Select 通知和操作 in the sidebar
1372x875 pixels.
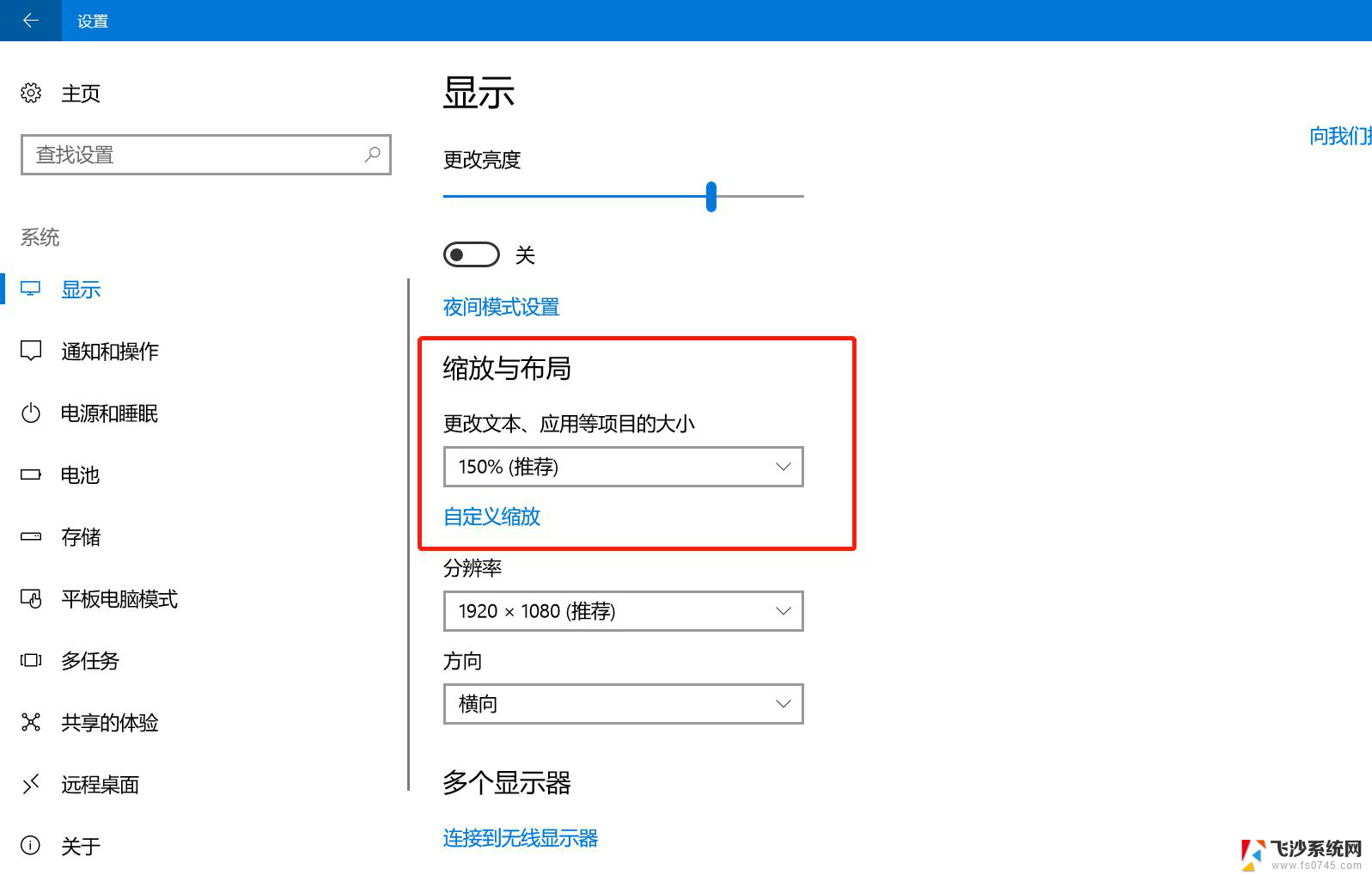tap(110, 351)
